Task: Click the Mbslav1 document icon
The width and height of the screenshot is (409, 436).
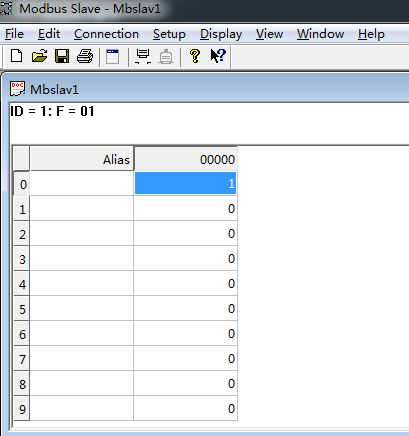Action: (x=17, y=89)
